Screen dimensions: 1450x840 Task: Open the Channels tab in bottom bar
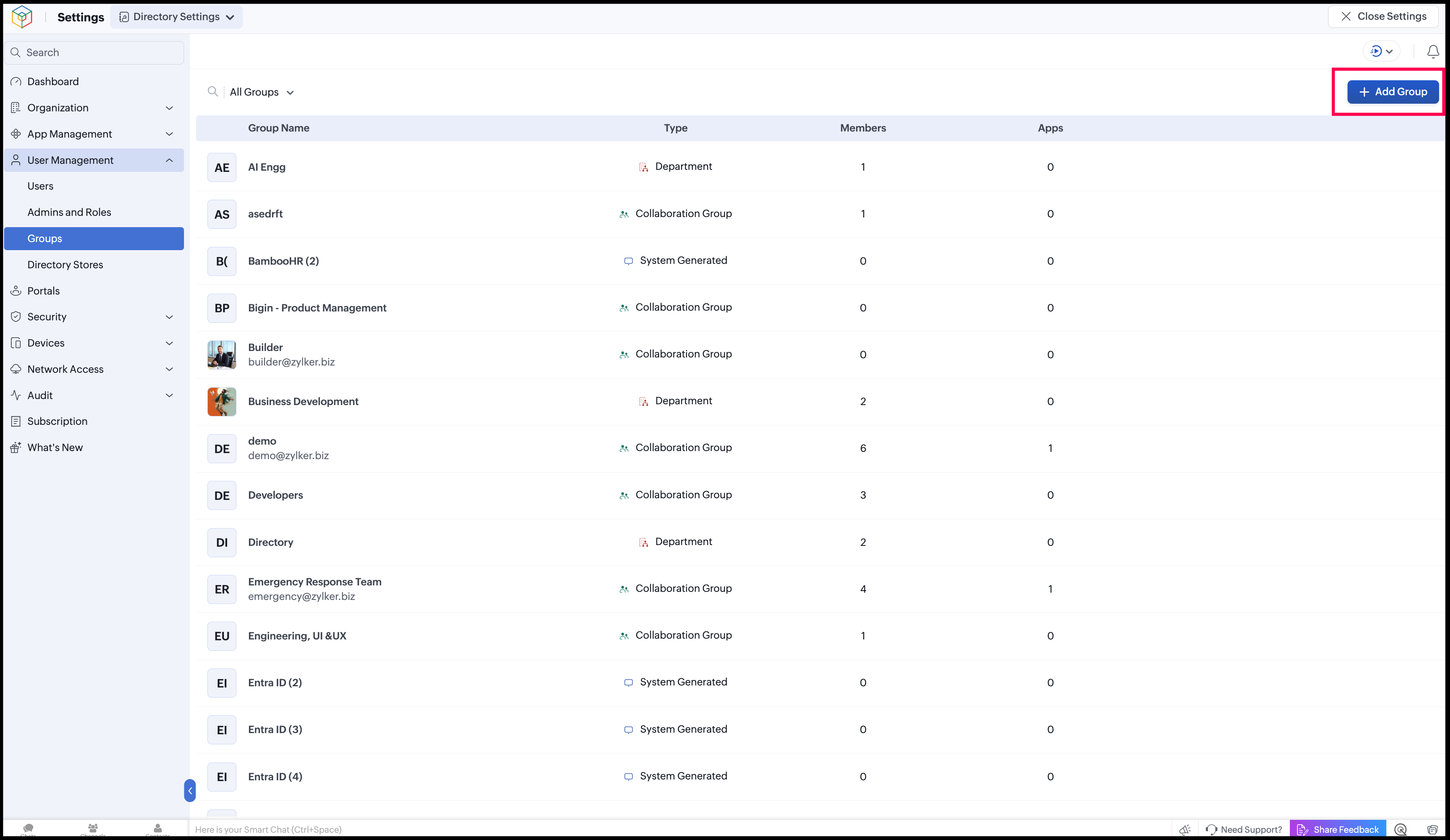(x=93, y=829)
